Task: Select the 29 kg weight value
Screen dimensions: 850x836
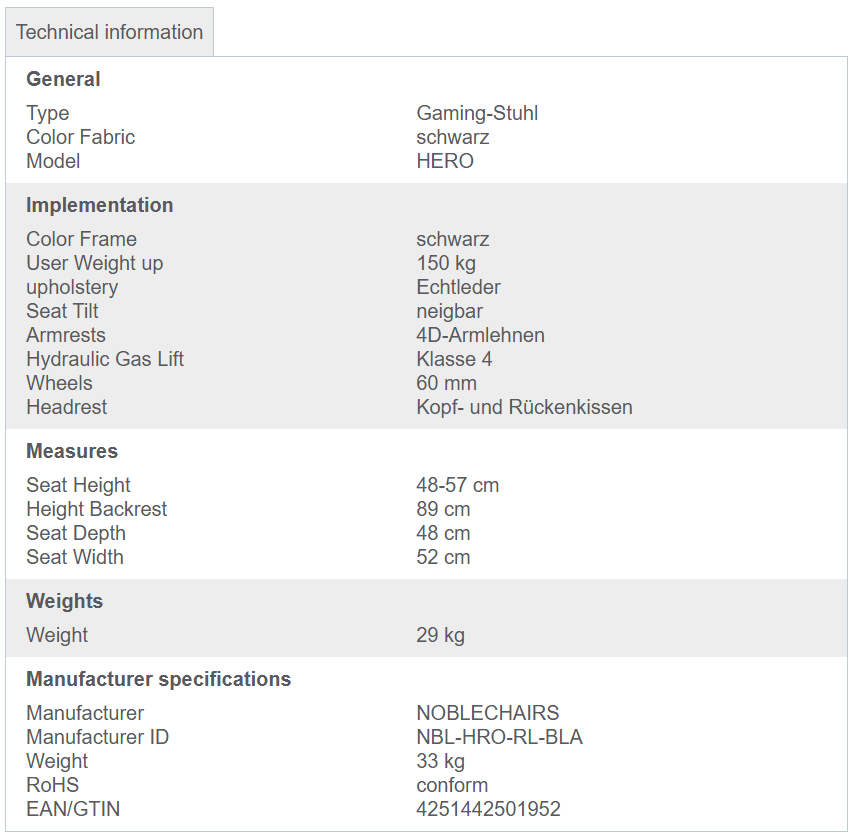Action: [x=441, y=635]
